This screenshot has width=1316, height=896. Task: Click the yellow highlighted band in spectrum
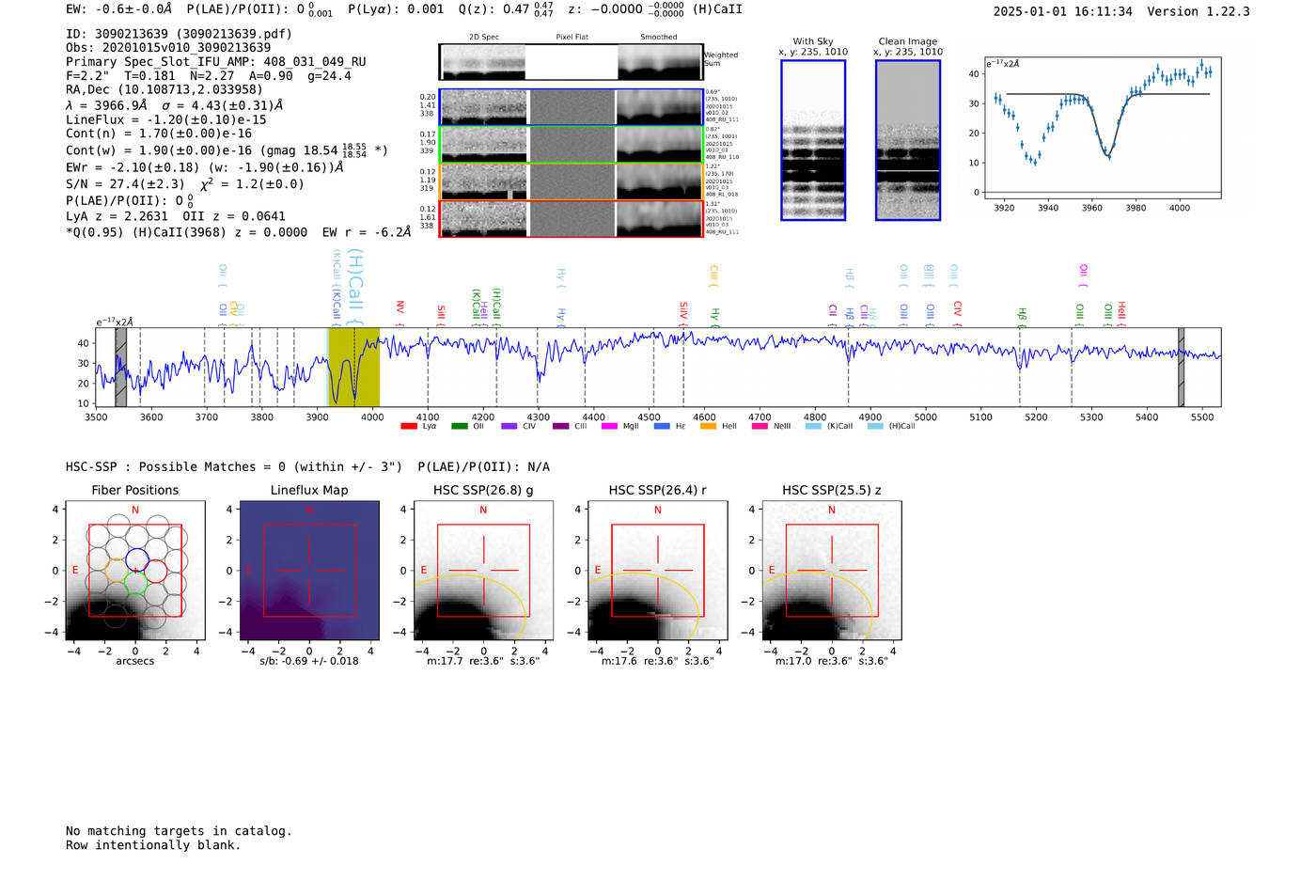pos(353,368)
